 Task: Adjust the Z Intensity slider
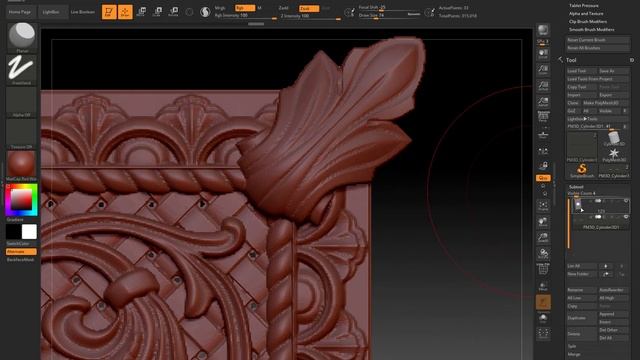click(x=310, y=16)
